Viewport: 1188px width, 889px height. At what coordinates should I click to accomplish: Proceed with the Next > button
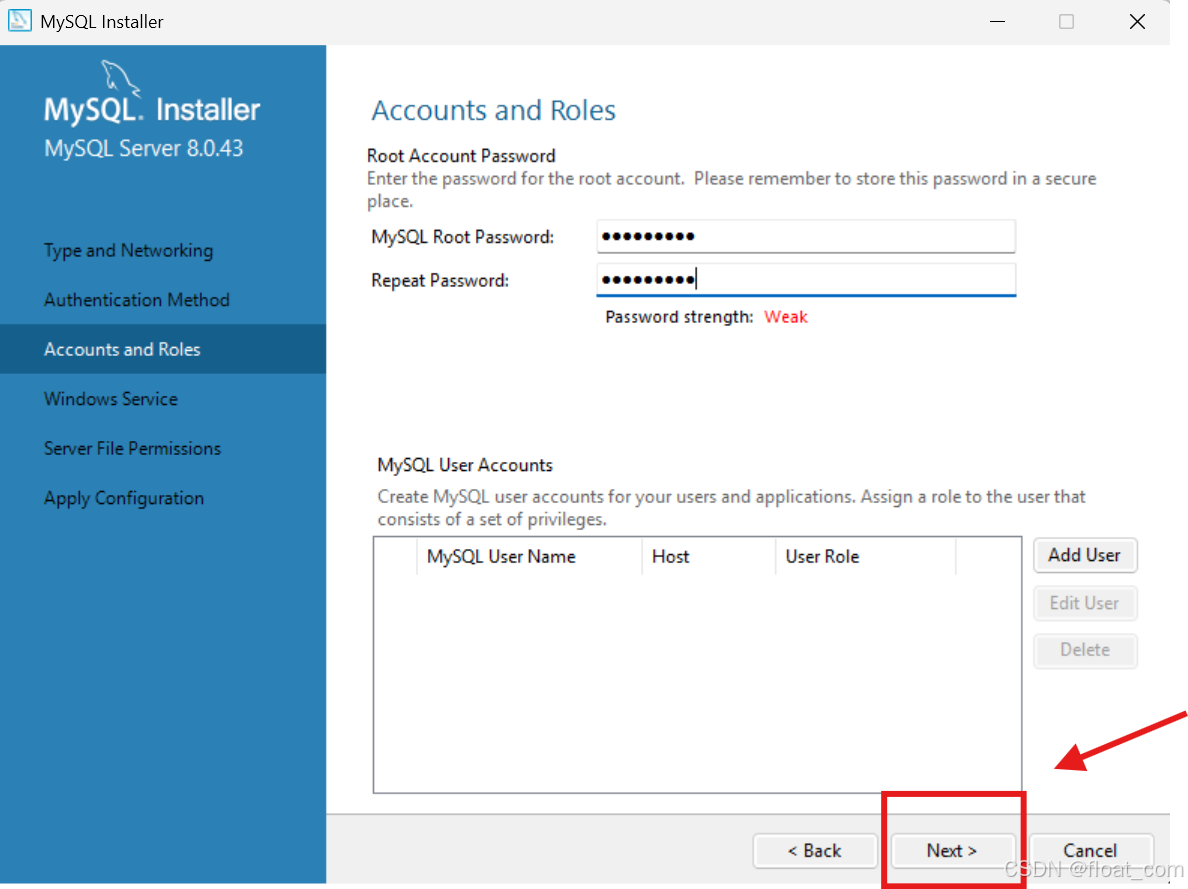[x=952, y=850]
